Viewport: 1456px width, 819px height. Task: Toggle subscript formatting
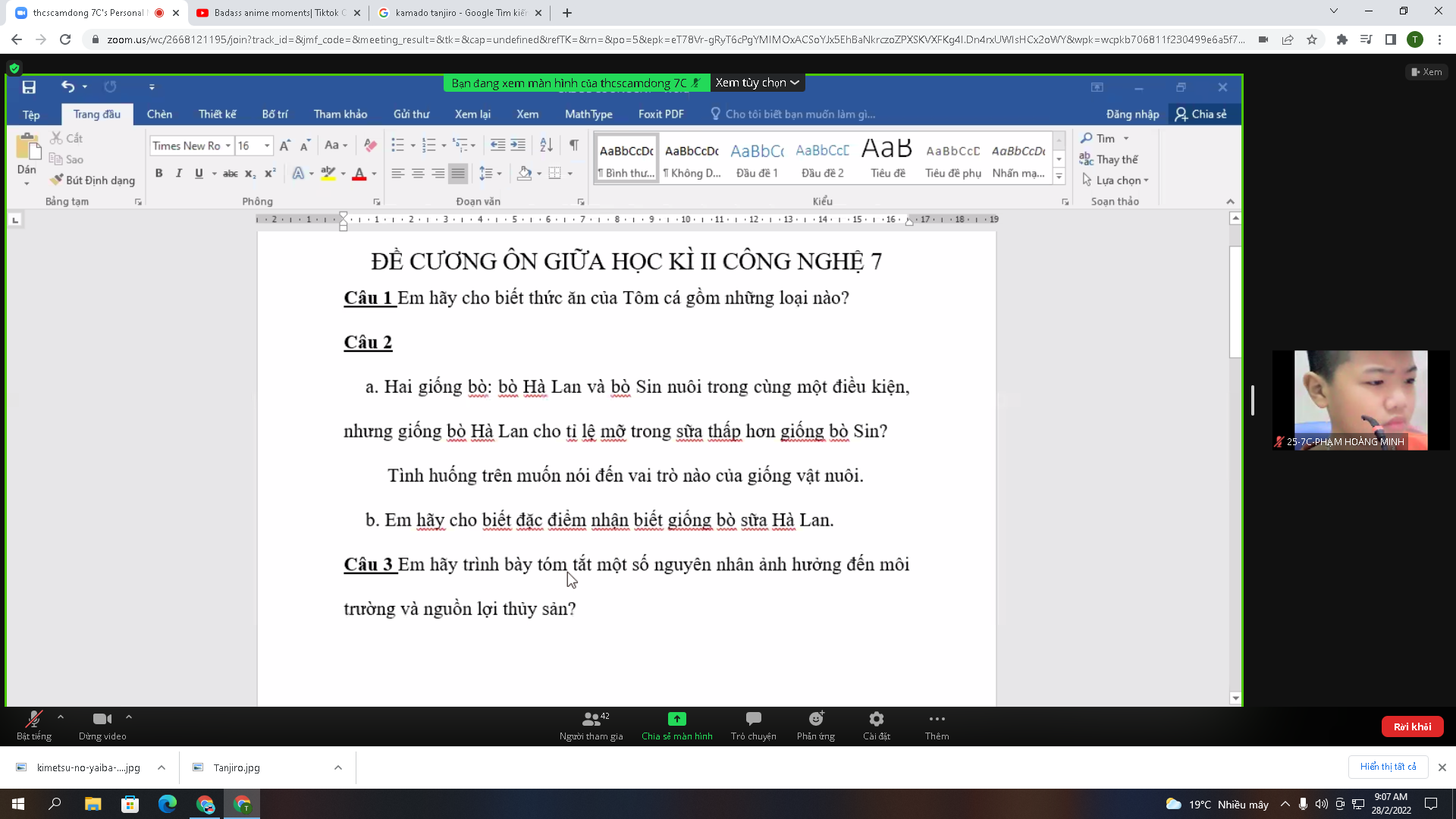click(250, 174)
